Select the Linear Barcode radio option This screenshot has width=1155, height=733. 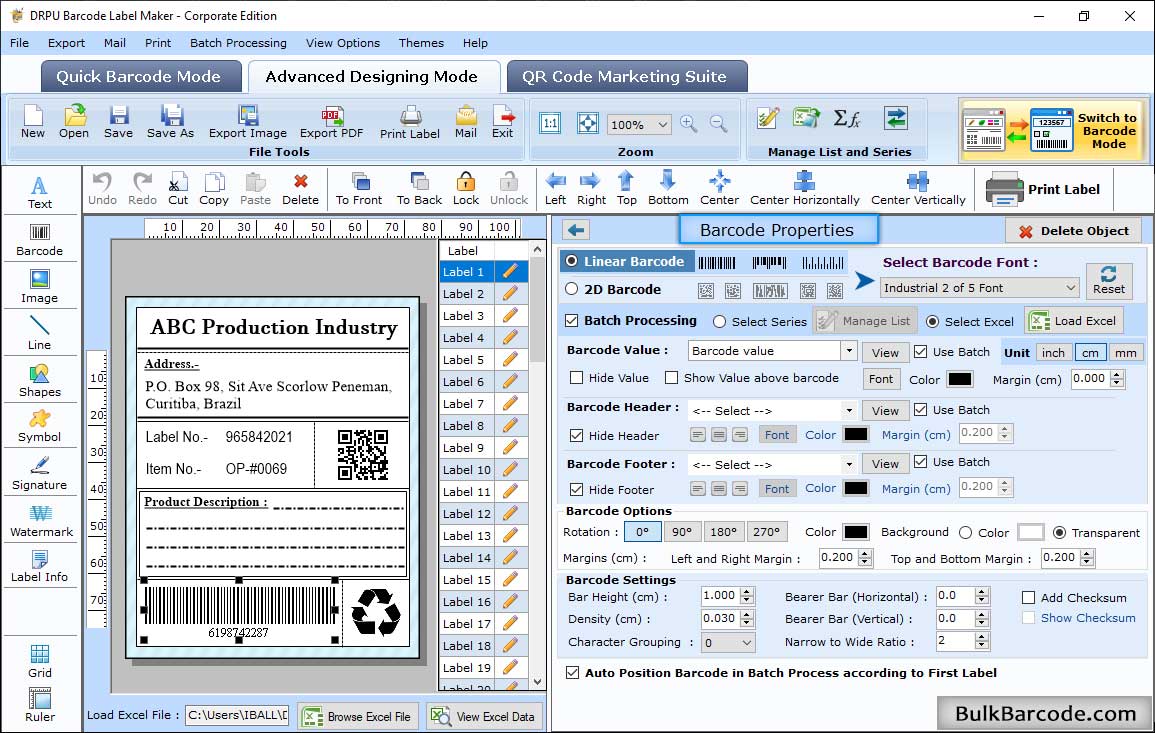pyautogui.click(x=572, y=261)
